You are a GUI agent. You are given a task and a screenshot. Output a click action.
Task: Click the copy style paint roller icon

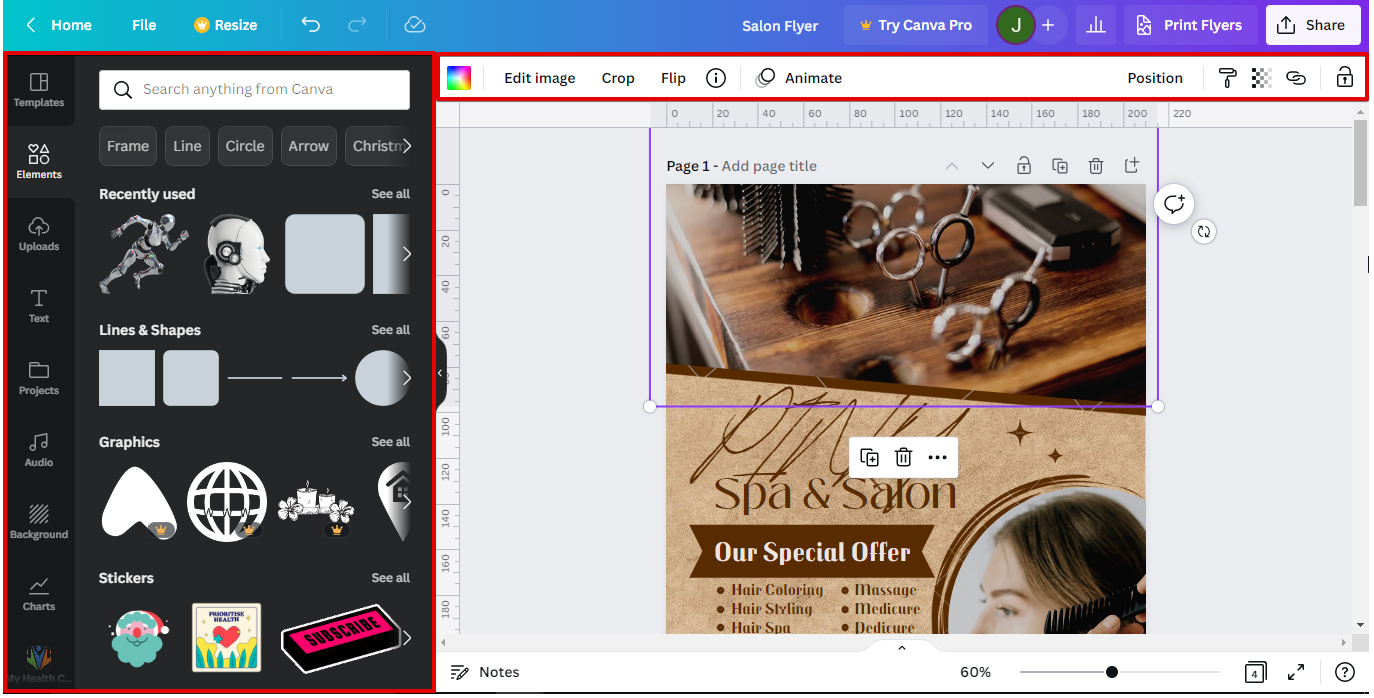(x=1228, y=78)
